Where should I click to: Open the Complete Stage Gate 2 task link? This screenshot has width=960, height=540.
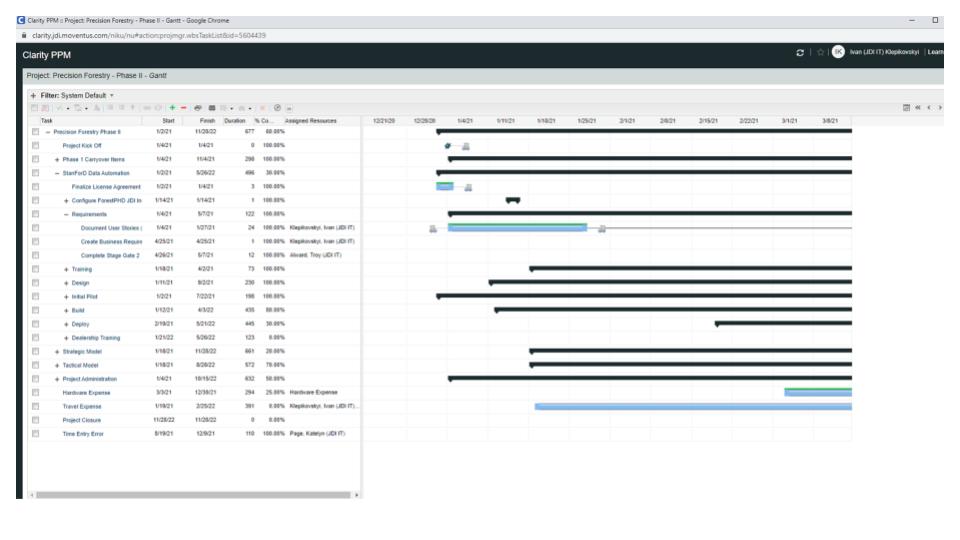(x=110, y=255)
